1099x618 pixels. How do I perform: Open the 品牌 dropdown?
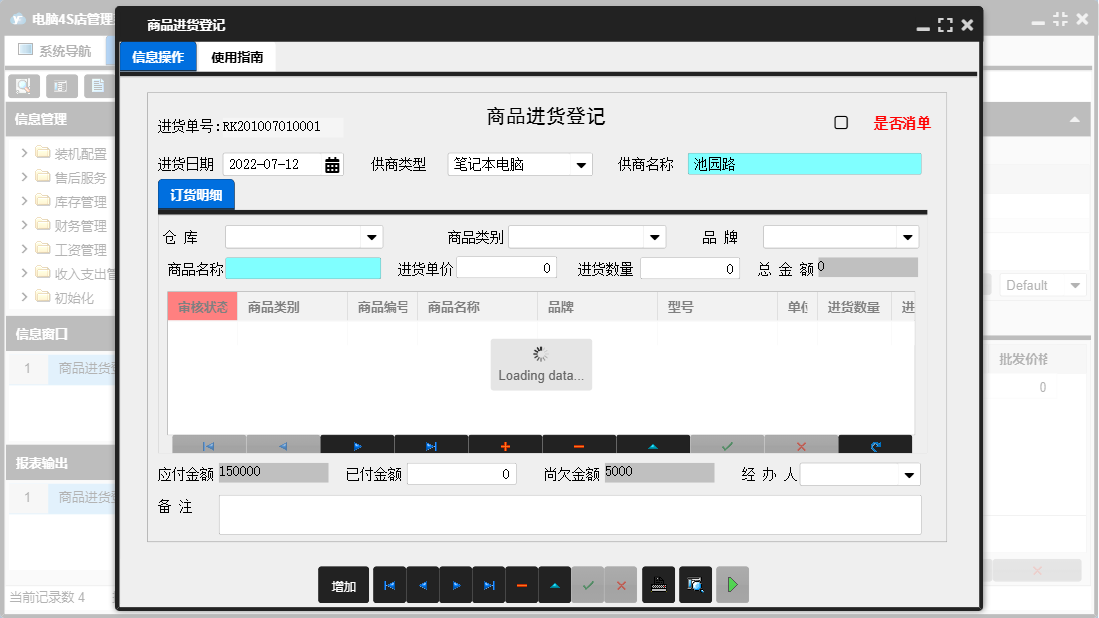[x=907, y=237]
